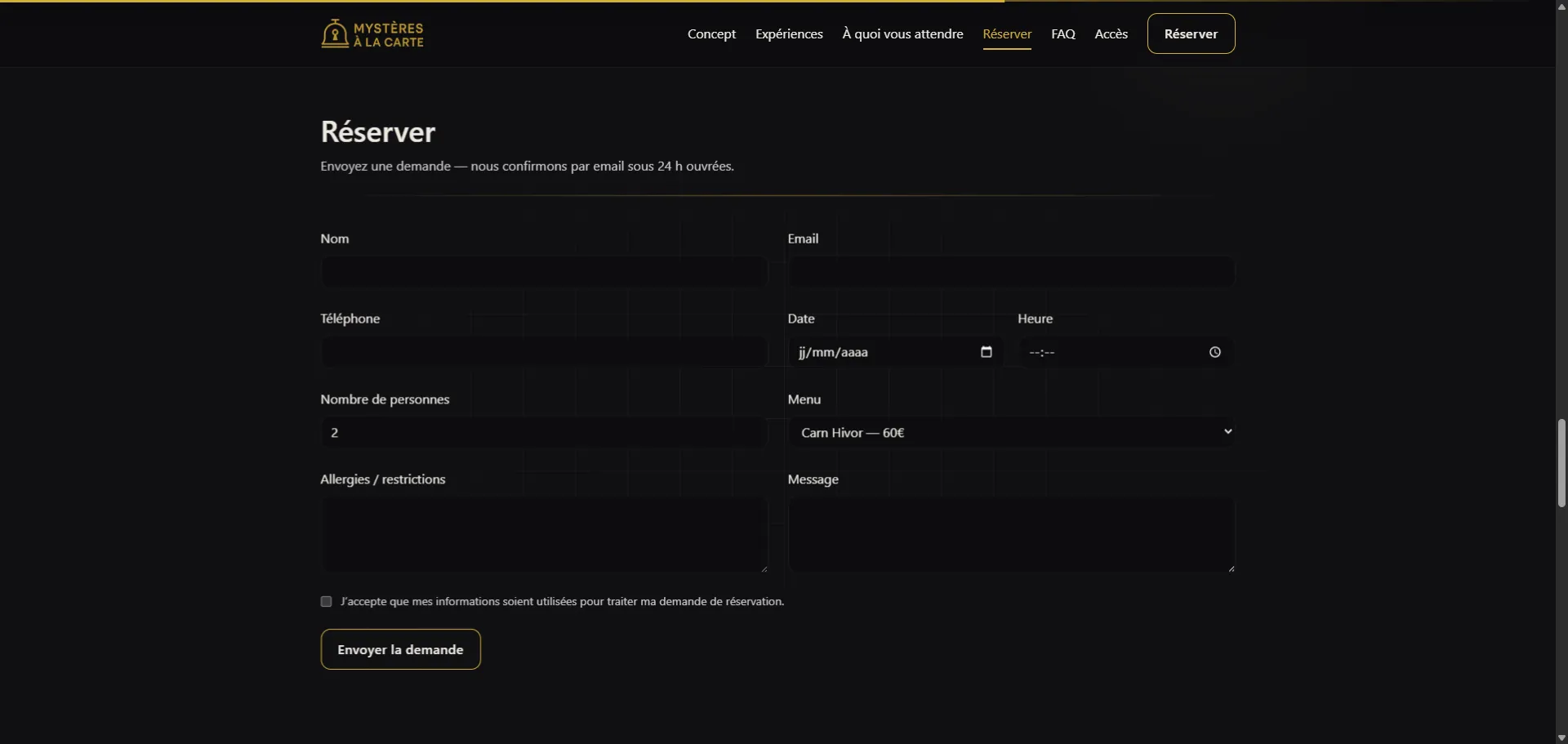Click the Mystères à la Carte bell logo
The height and width of the screenshot is (744, 1568).
[336, 33]
